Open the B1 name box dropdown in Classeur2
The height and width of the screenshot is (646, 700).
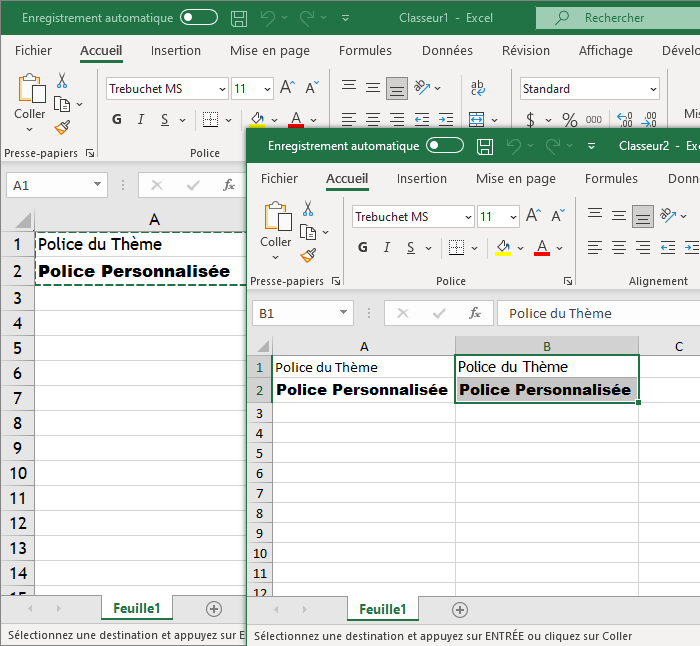(x=343, y=312)
